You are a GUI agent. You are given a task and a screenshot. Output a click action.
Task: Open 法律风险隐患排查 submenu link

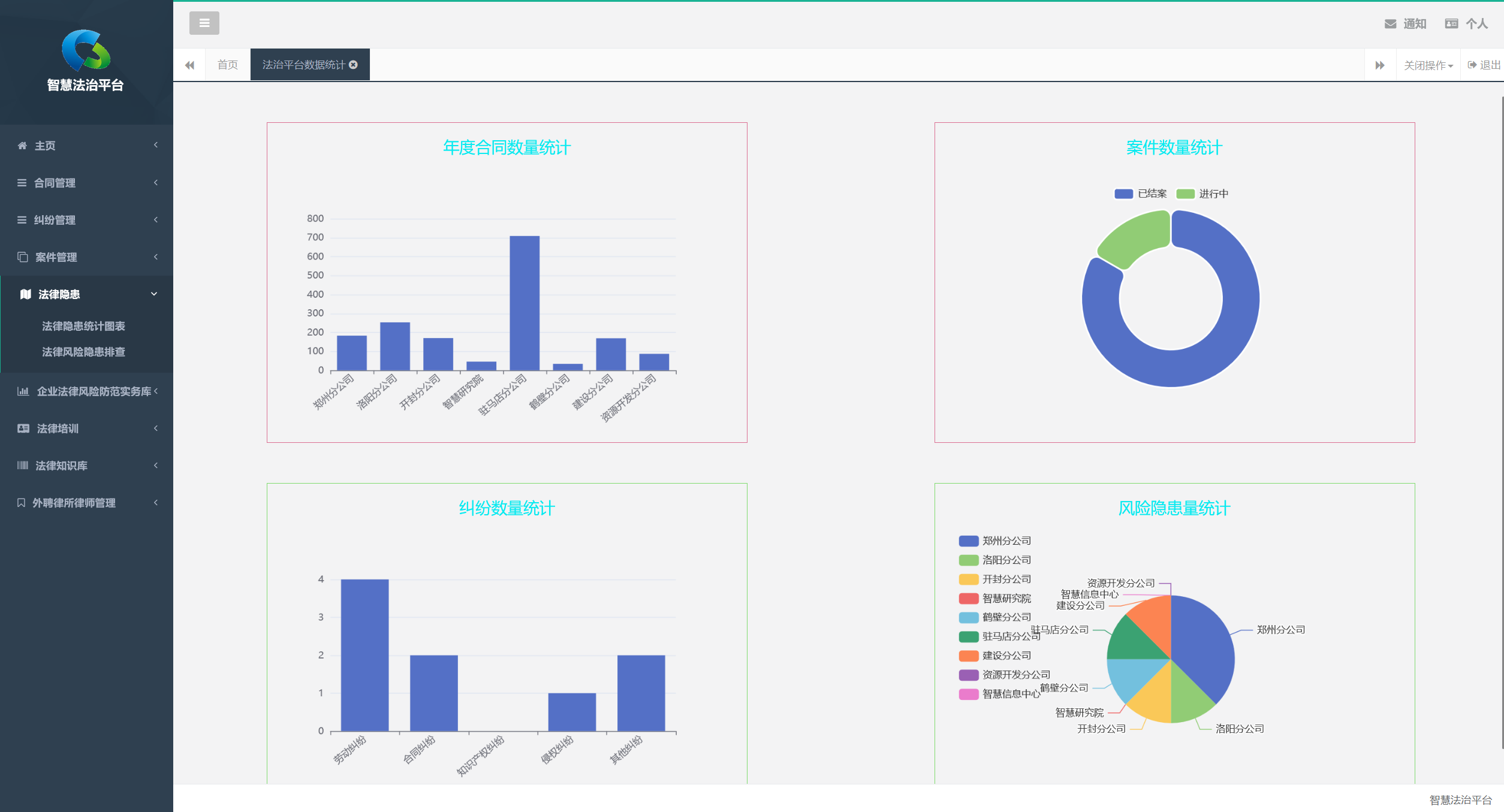pyautogui.click(x=83, y=352)
